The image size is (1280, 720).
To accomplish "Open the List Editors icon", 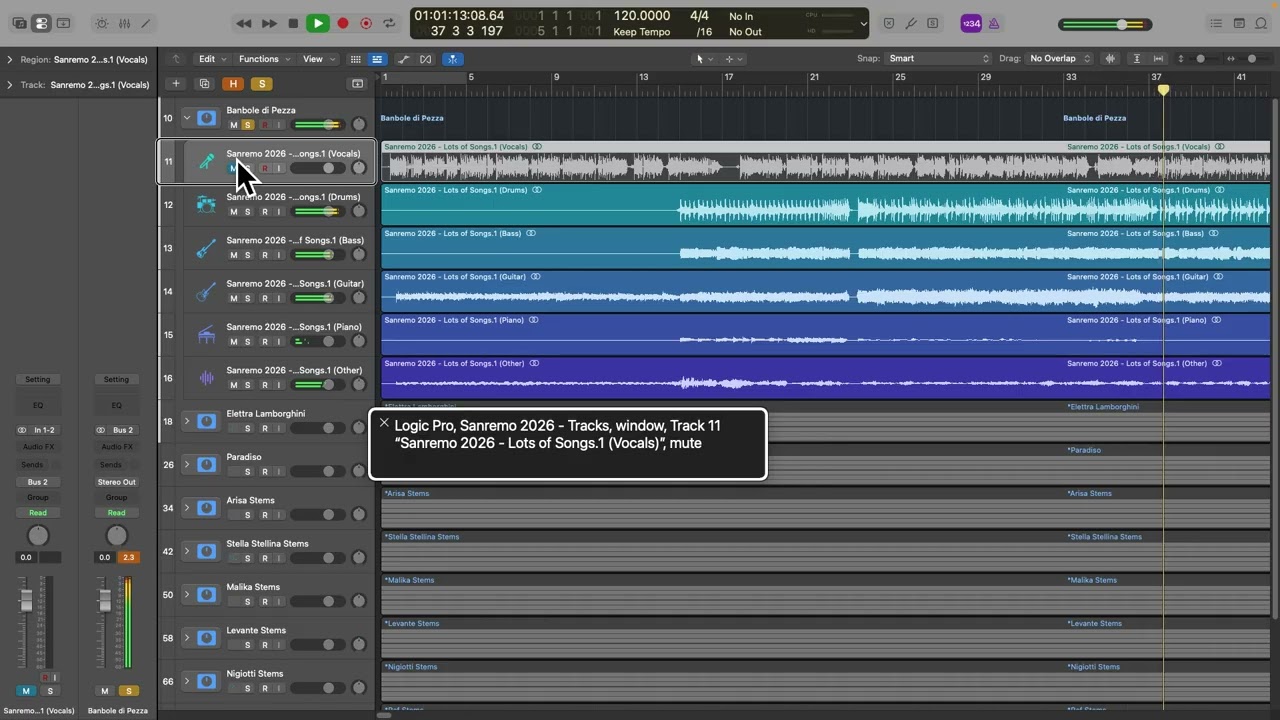I will [x=1216, y=23].
